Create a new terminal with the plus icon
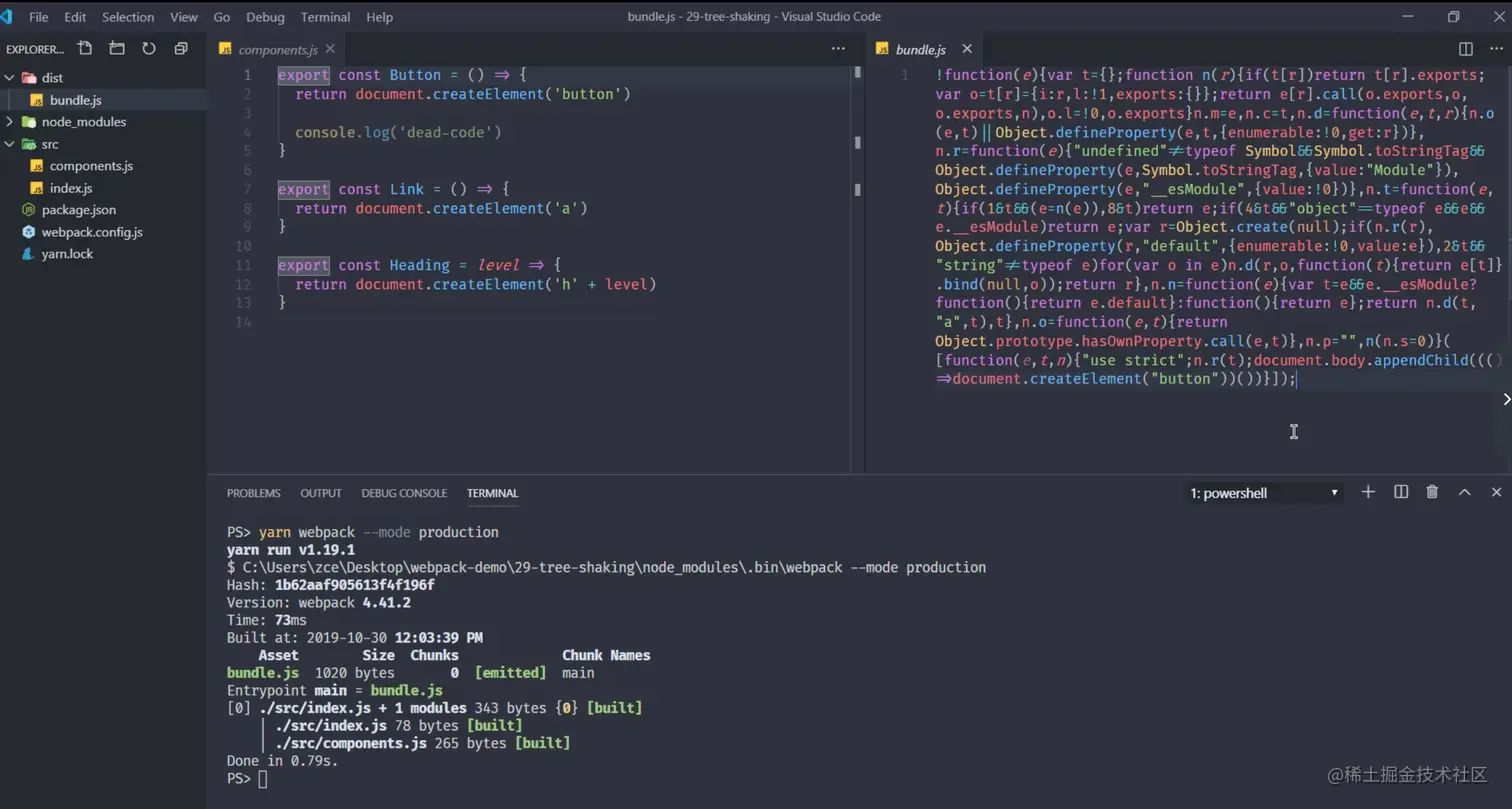1512x809 pixels. 1368,492
